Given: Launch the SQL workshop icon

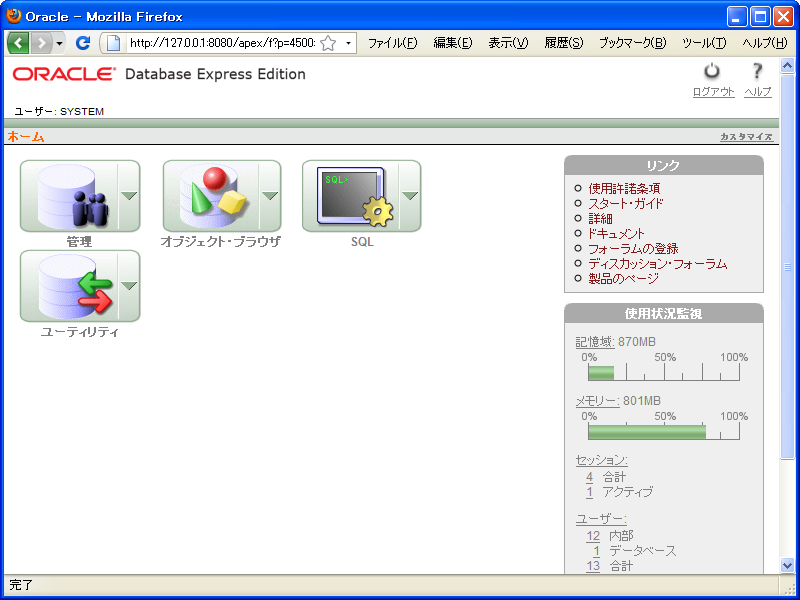Looking at the screenshot, I should pyautogui.click(x=353, y=196).
